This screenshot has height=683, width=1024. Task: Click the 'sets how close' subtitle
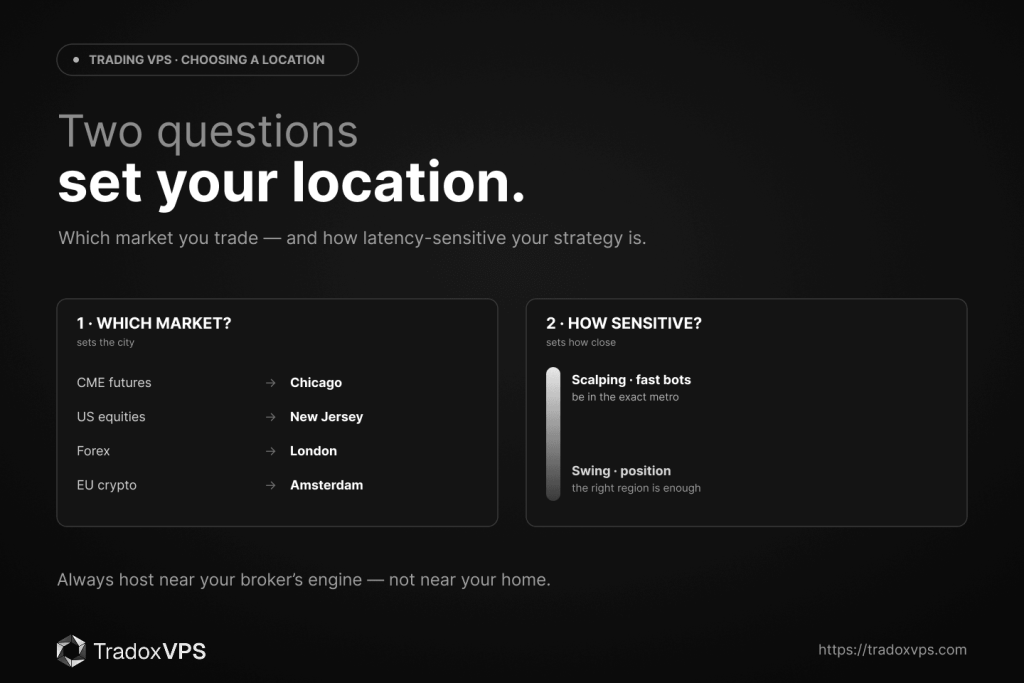point(581,342)
